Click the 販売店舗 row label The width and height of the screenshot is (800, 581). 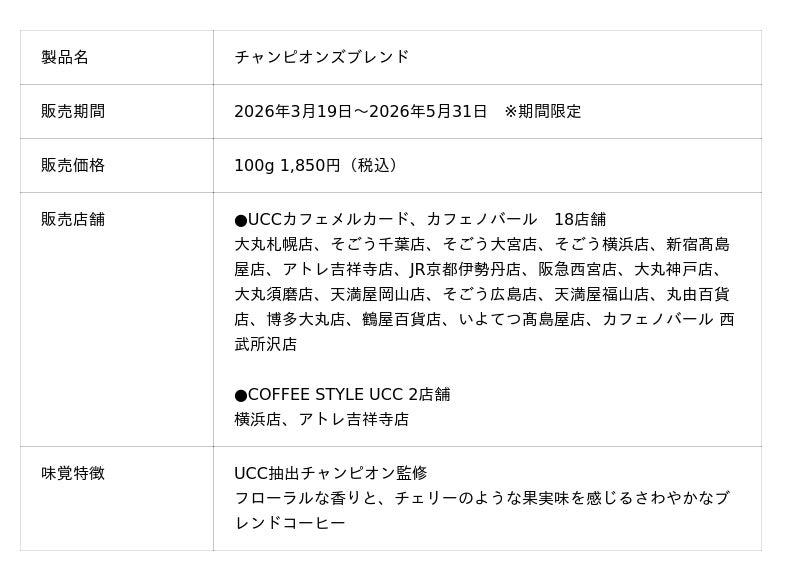(x=73, y=219)
